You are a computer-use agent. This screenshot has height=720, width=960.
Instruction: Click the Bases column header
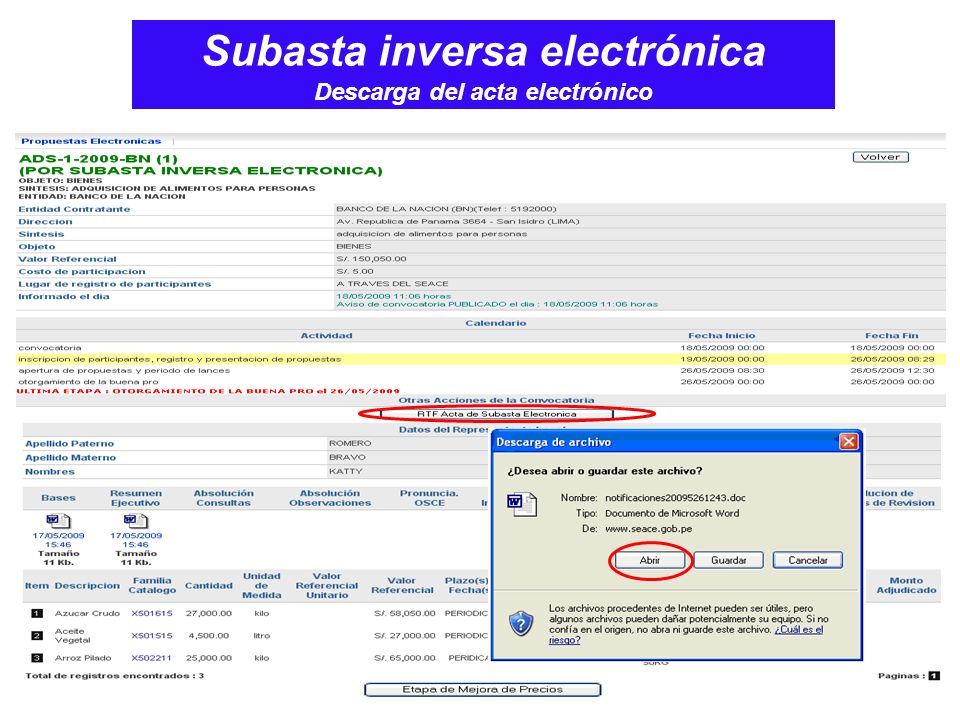[59, 498]
